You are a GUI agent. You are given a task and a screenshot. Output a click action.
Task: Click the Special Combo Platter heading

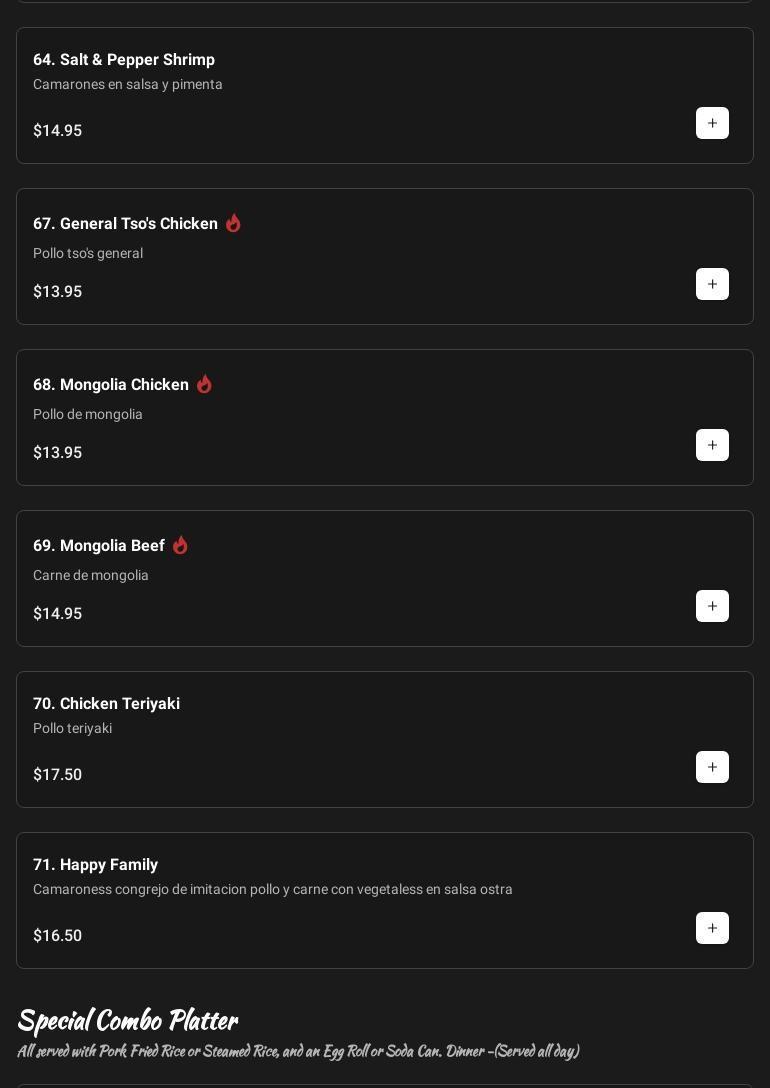click(x=127, y=1020)
